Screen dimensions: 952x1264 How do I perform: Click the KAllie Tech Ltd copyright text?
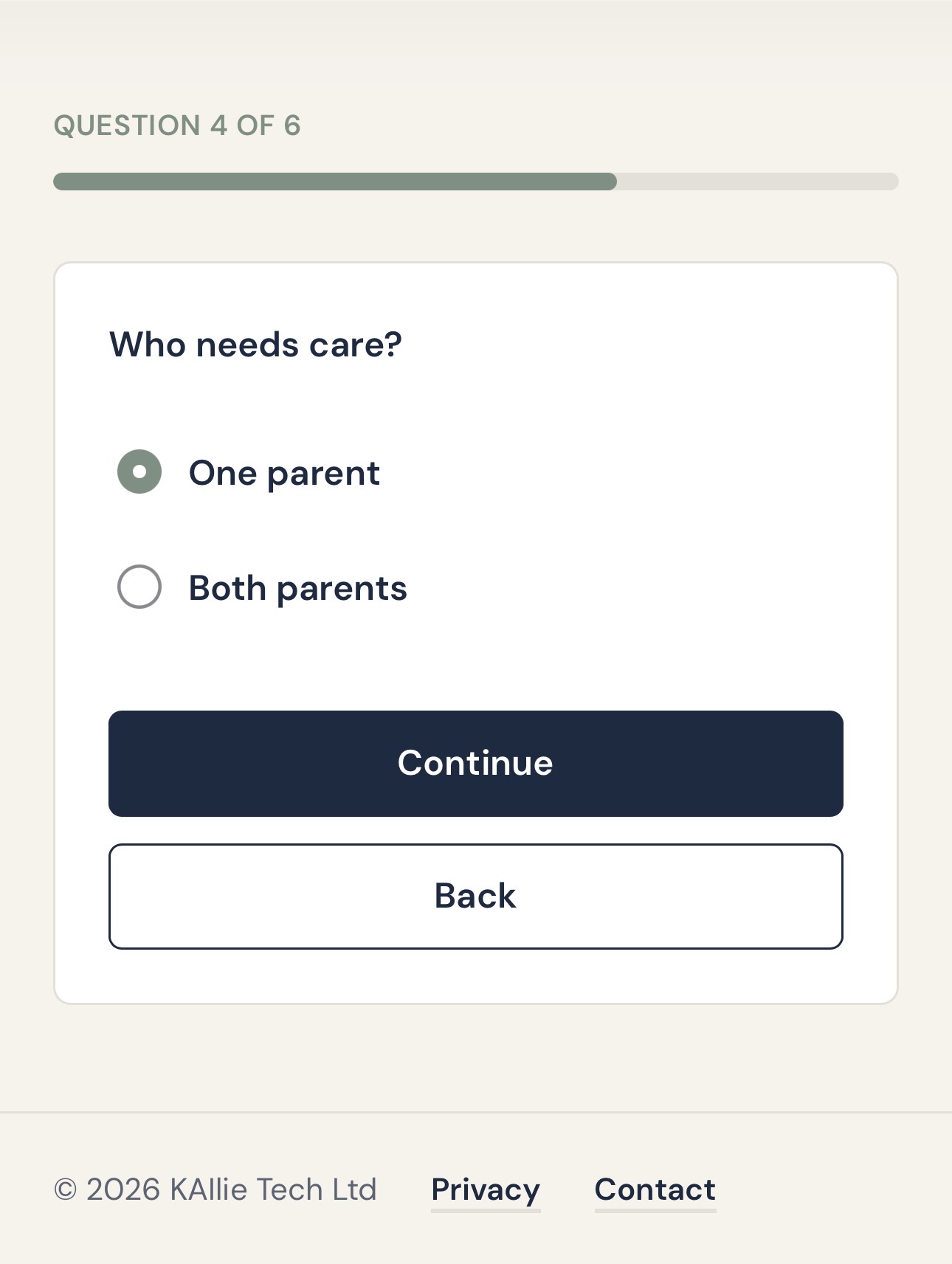tap(273, 1189)
